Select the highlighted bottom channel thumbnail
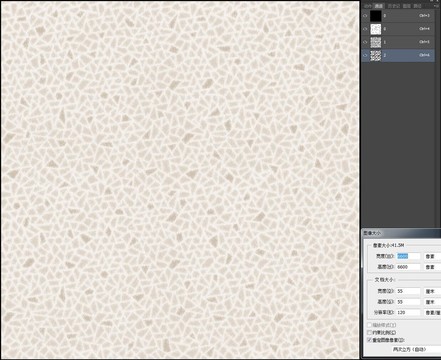The height and width of the screenshot is (360, 441). tap(376, 55)
